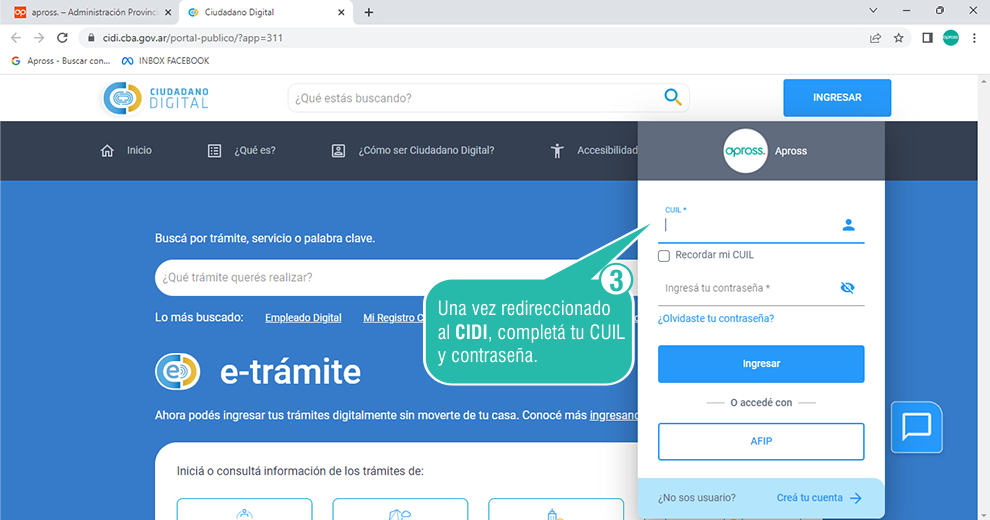Open Accesibilidad menu item
This screenshot has width=990, height=520.
593,151
